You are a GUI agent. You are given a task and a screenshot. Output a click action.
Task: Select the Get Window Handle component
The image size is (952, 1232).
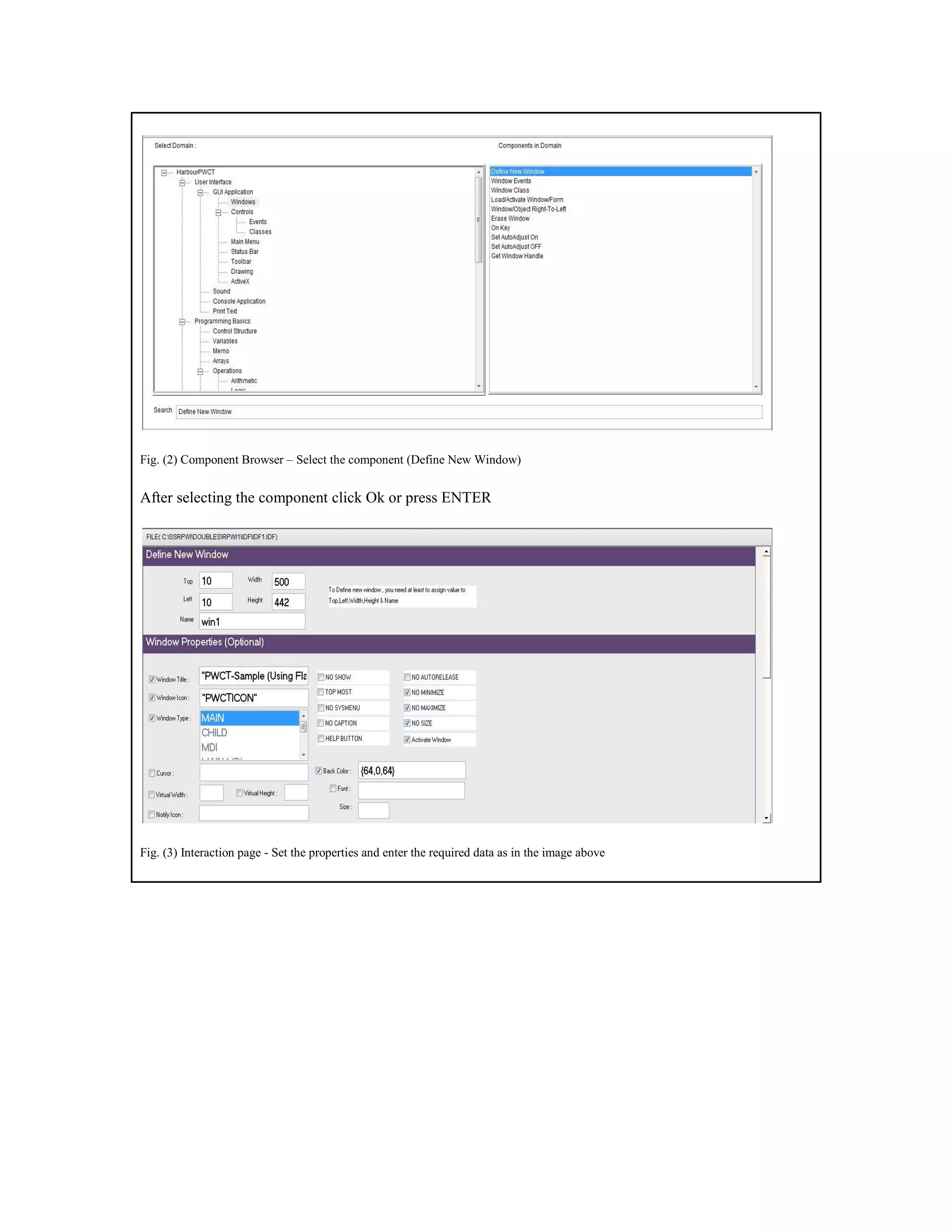tap(516, 256)
